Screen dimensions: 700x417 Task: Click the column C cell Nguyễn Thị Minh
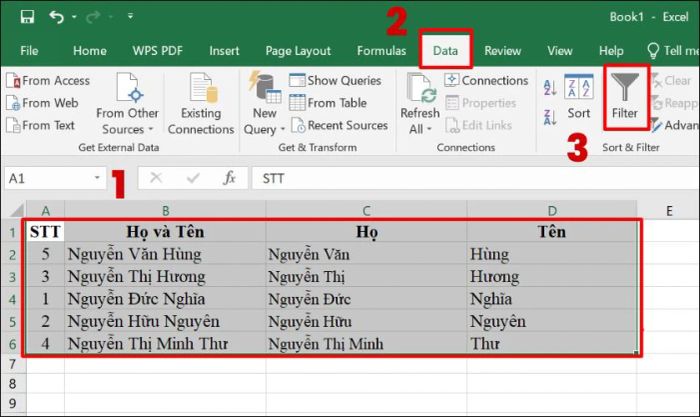[x=366, y=343]
